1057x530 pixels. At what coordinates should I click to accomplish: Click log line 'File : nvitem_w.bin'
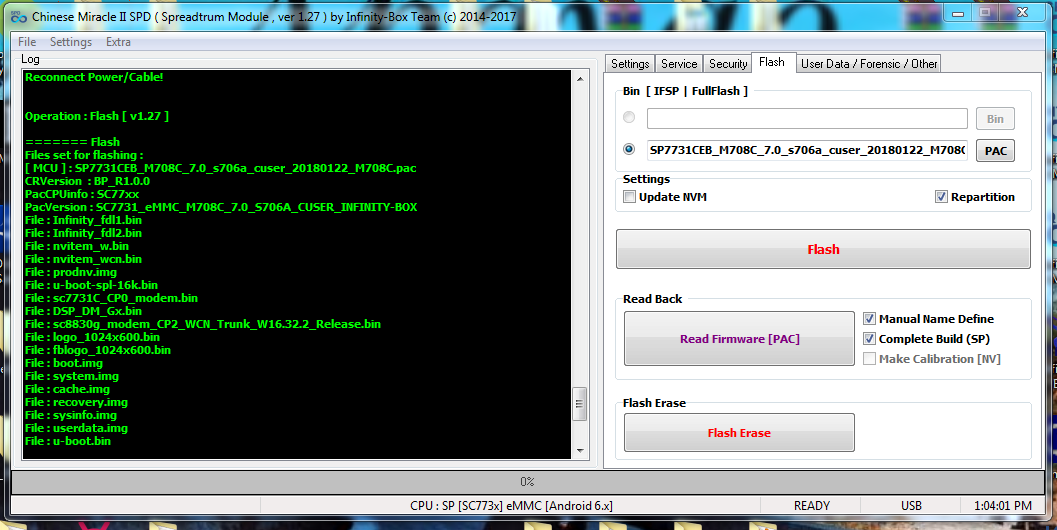click(77, 246)
